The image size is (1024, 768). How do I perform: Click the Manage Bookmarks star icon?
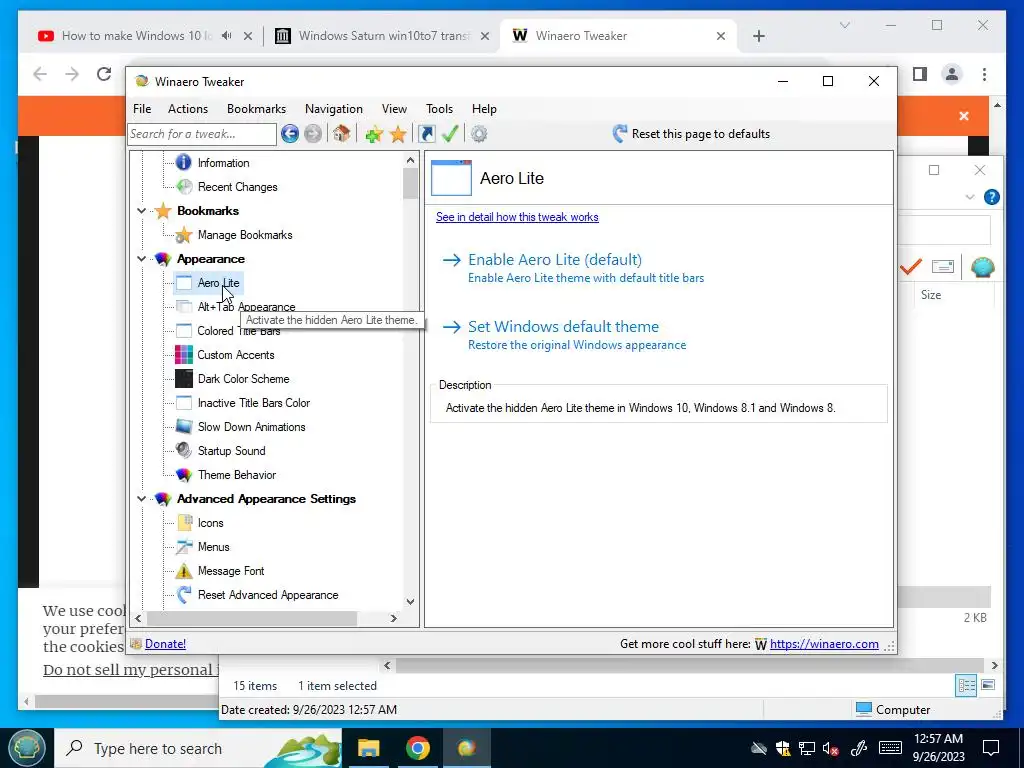coord(184,234)
